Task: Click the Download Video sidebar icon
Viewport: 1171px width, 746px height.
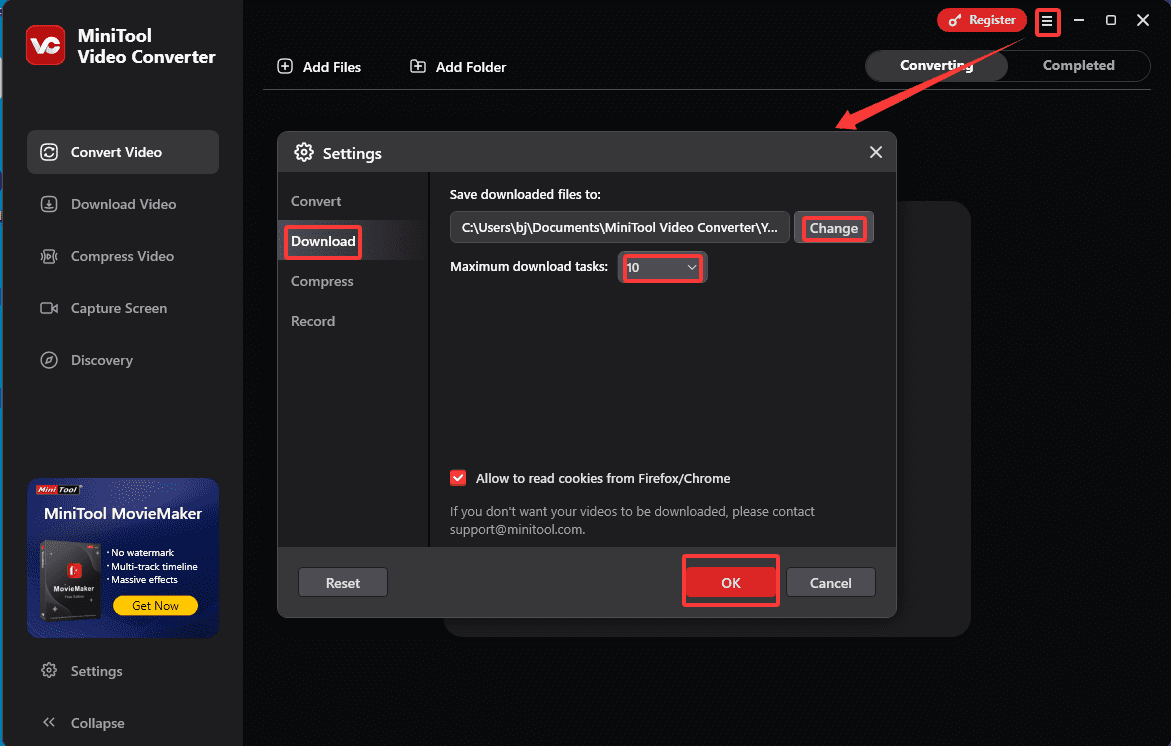Action: pyautogui.click(x=49, y=204)
